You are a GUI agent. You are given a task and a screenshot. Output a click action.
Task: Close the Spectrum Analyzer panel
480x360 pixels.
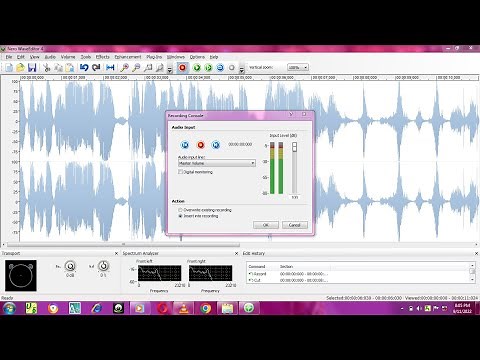pyautogui.click(x=236, y=254)
